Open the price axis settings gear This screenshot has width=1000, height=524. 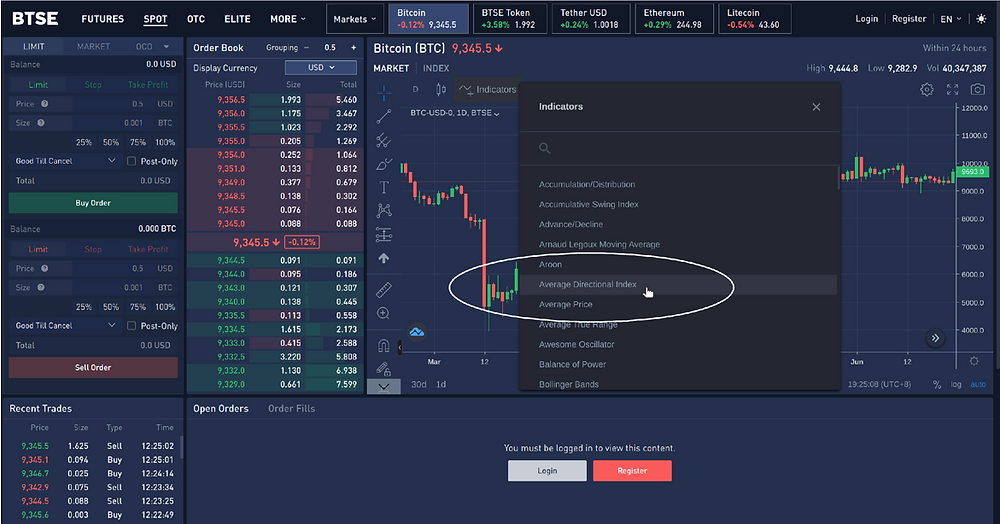click(x=974, y=361)
